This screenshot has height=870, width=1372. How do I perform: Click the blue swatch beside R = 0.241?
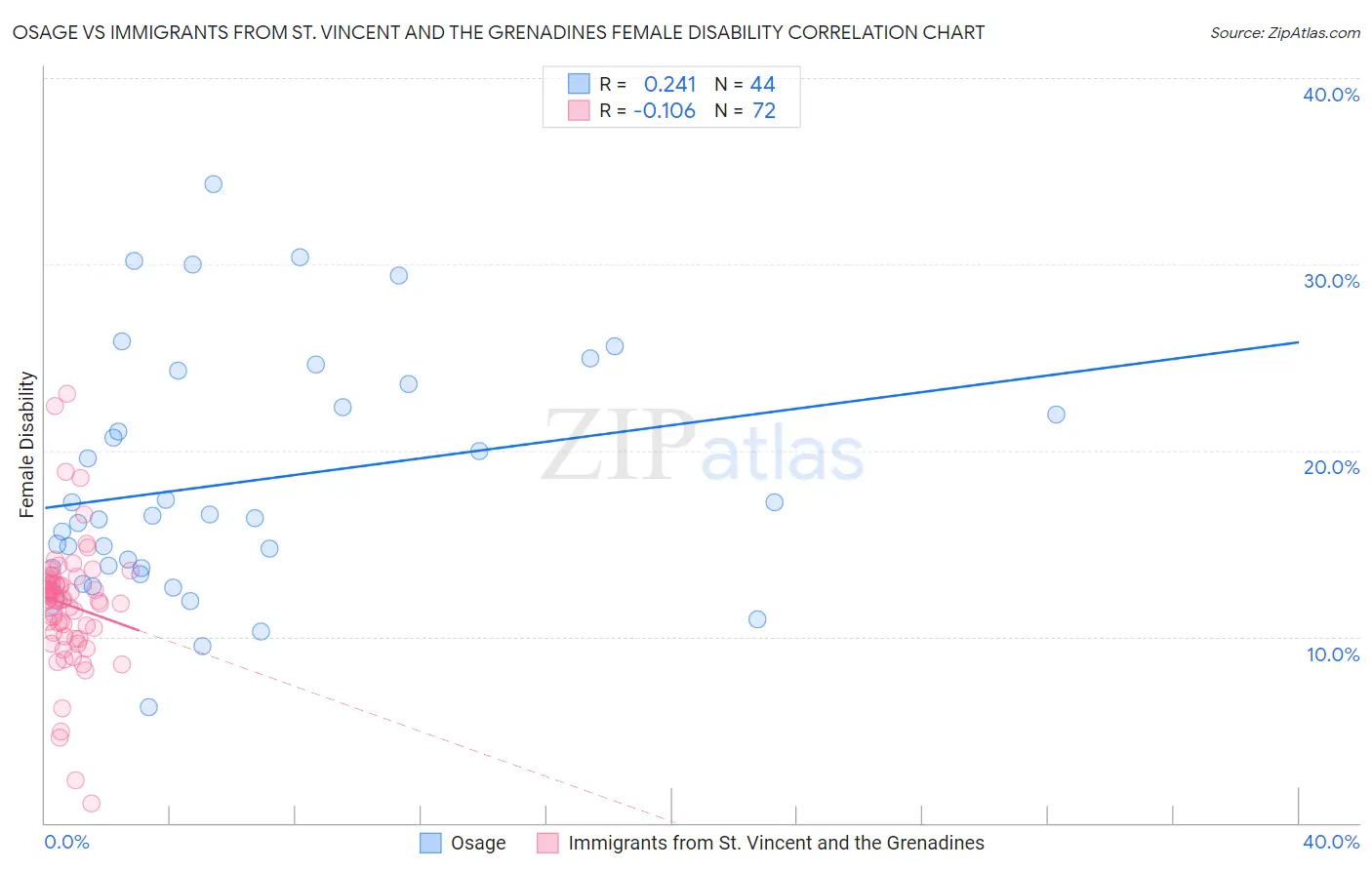click(x=579, y=84)
